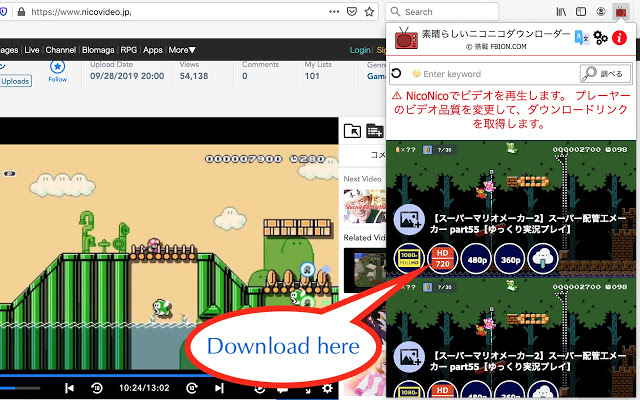Viewport: 640px width, 400px height.
Task: Click the first video's add-image thumbnail icon
Action: 409,219
